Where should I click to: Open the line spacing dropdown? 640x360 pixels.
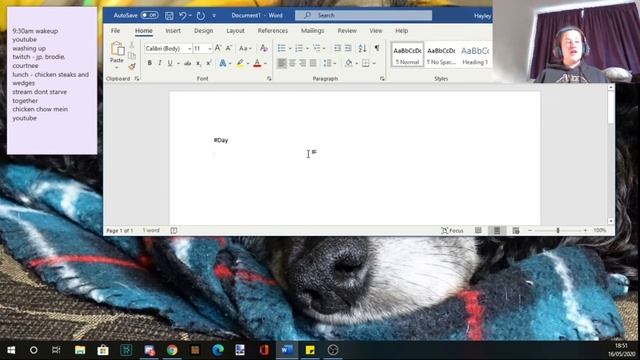(x=329, y=63)
